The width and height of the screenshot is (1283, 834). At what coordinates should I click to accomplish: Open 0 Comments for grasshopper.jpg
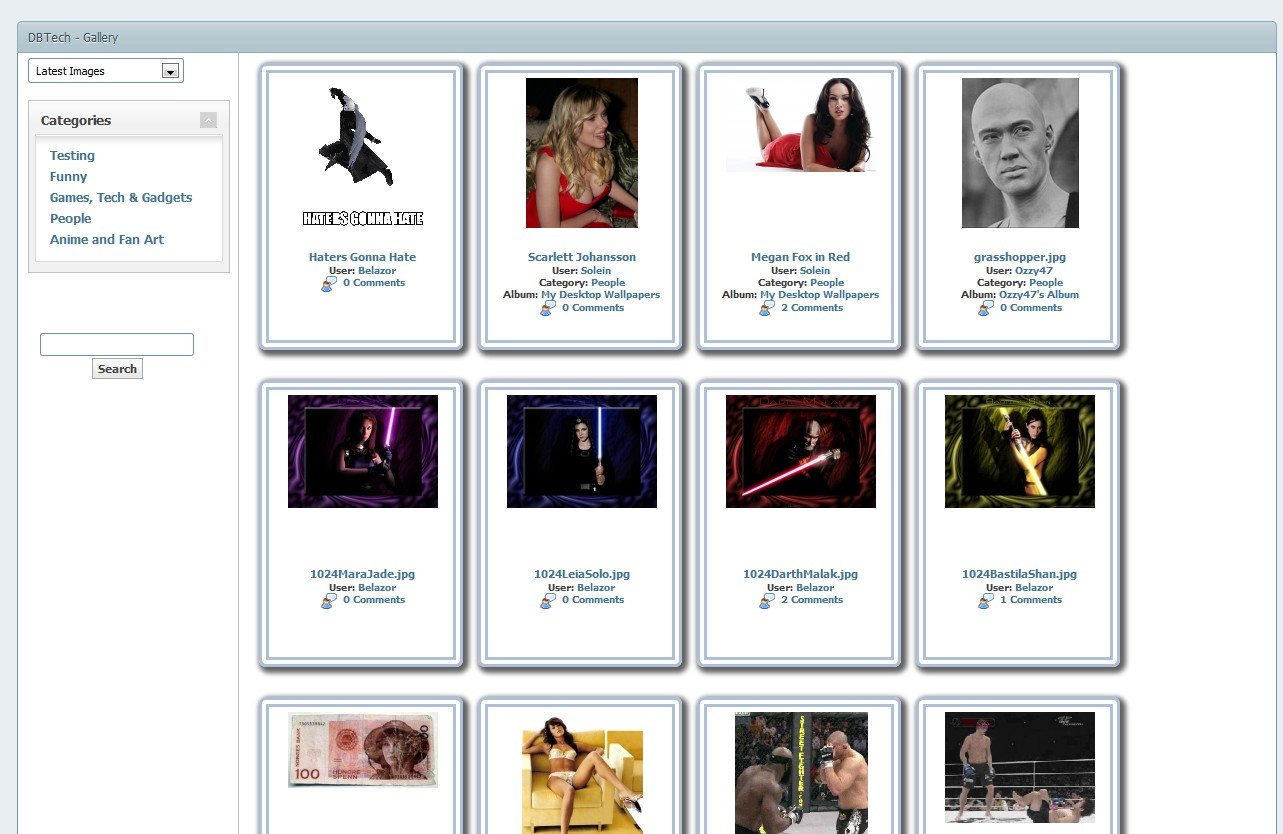coord(1031,308)
